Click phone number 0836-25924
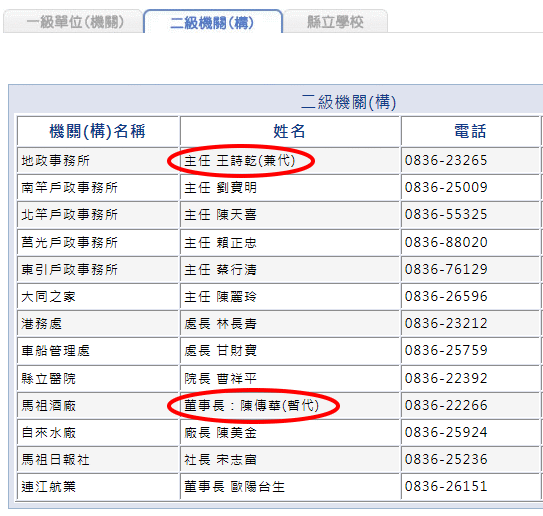The height and width of the screenshot is (516, 543). tap(446, 432)
